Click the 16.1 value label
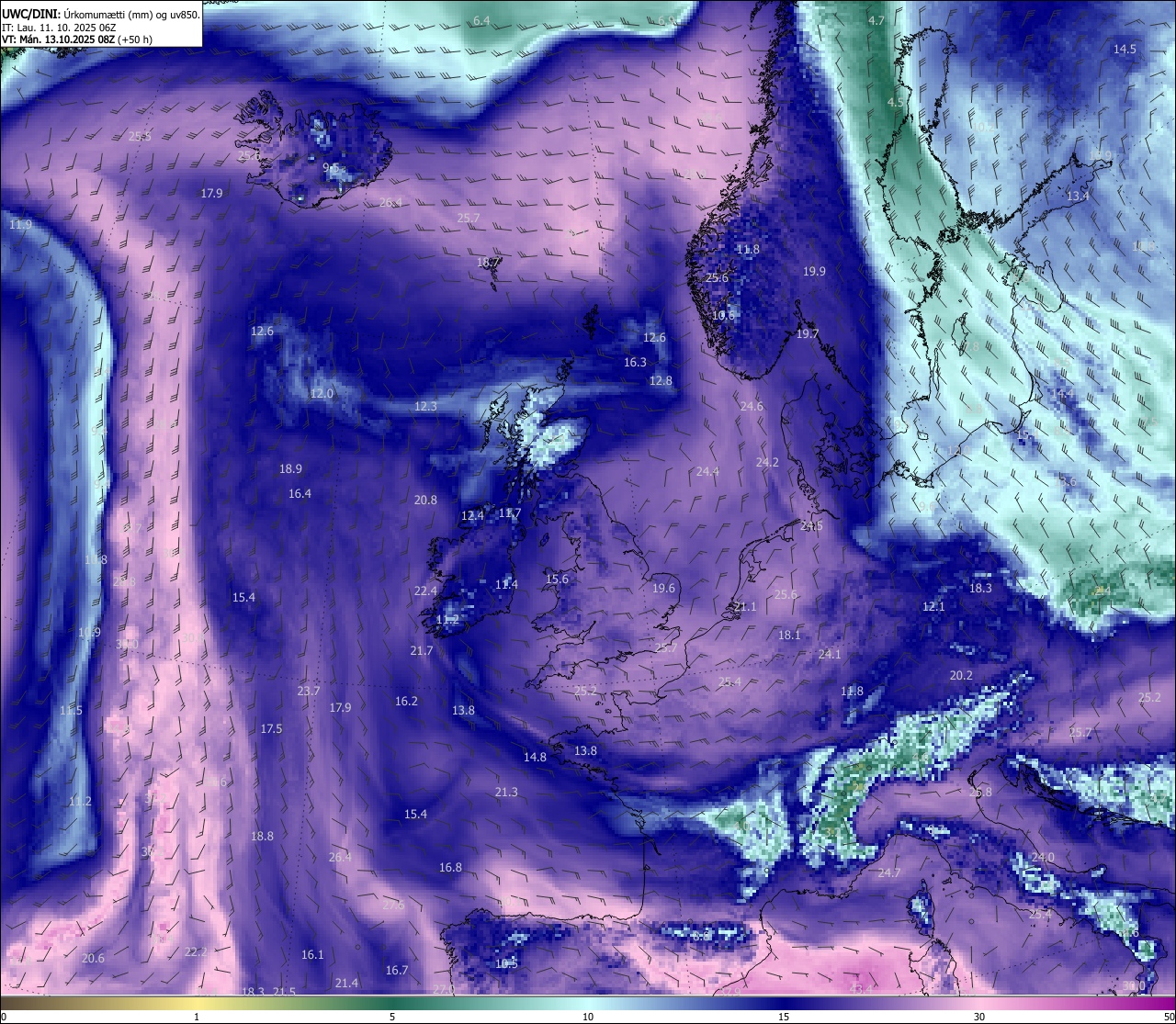This screenshot has width=1176, height=1024. coord(312,954)
